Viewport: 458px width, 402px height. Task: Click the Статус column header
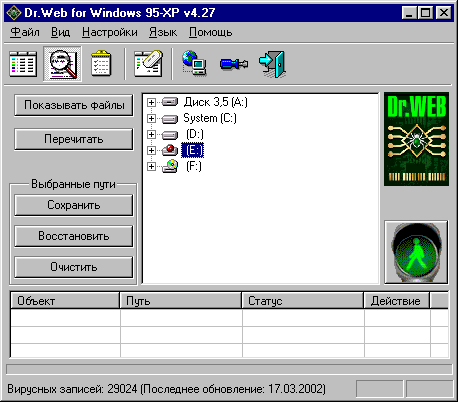click(303, 301)
